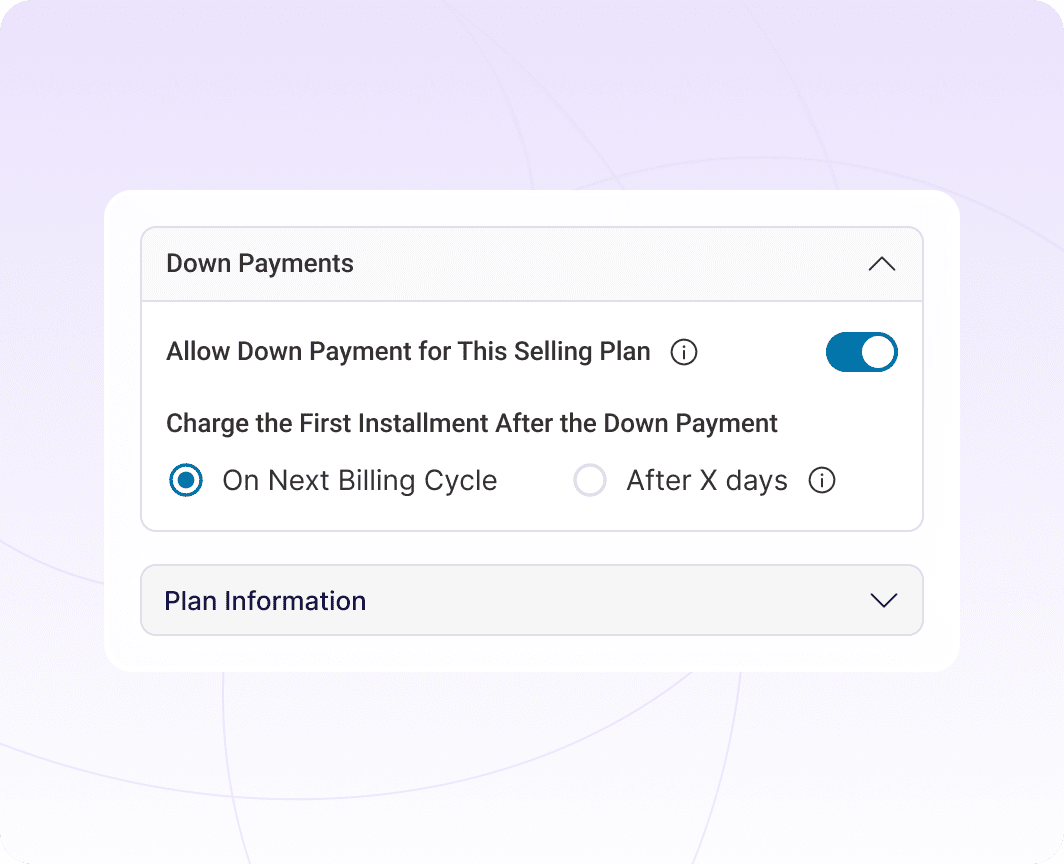Viewport: 1064px width, 864px height.
Task: Open the tooltip icon next to After X days
Action: pos(822,481)
